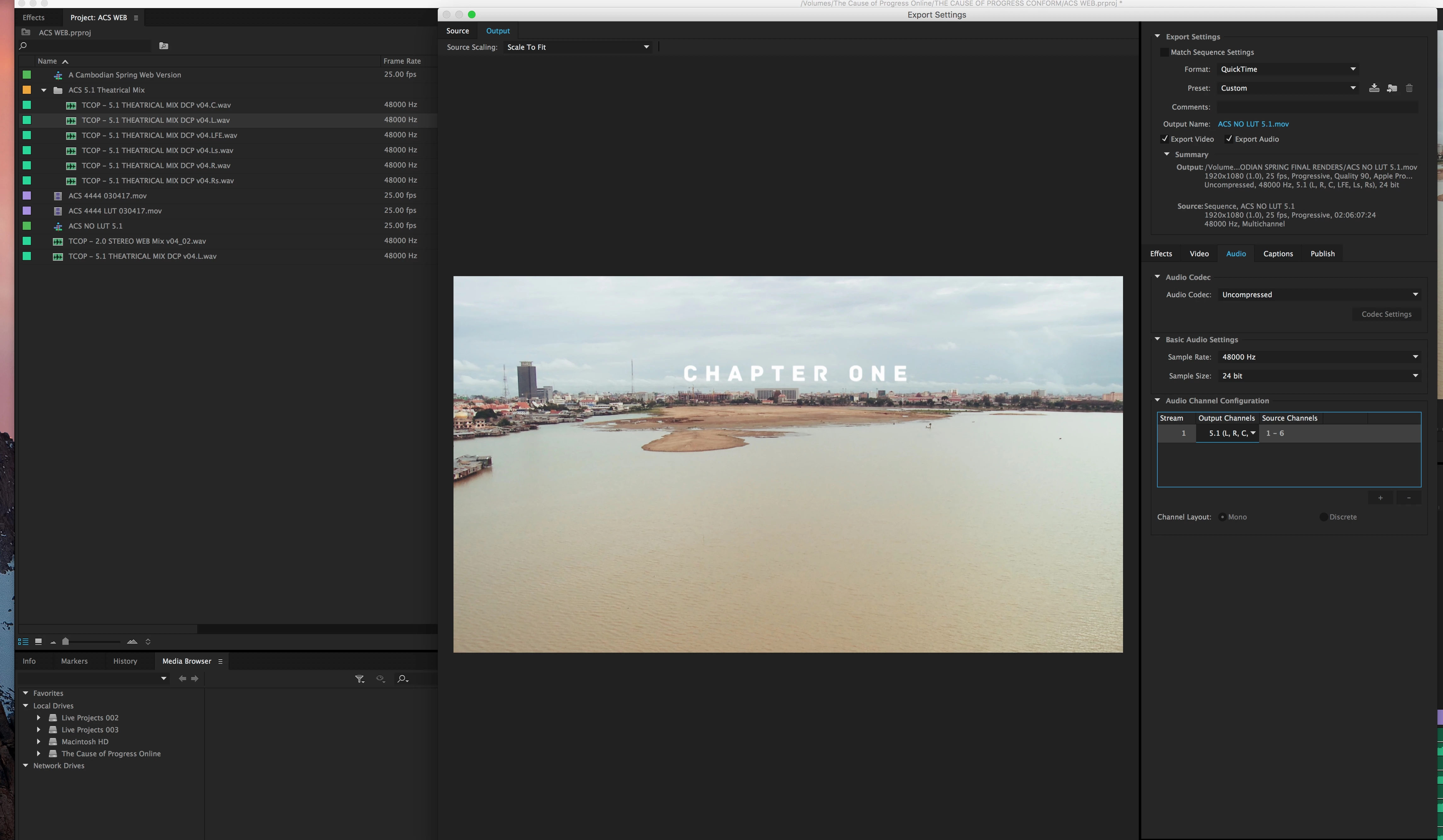Switch to the Video settings tab
The width and height of the screenshot is (1443, 840).
[1199, 254]
